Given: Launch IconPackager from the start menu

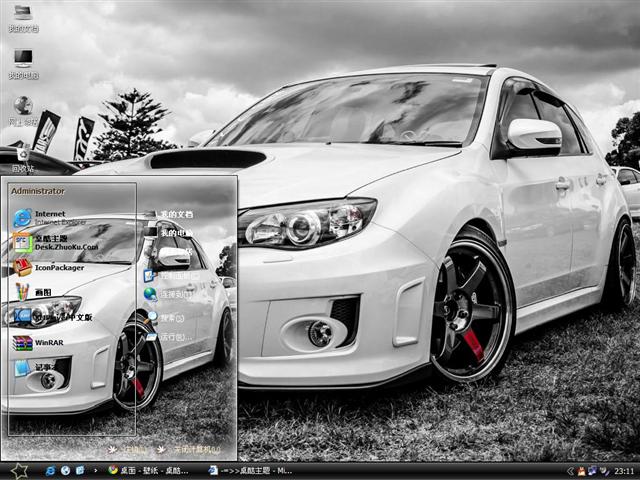Looking at the screenshot, I should click(x=48, y=268).
